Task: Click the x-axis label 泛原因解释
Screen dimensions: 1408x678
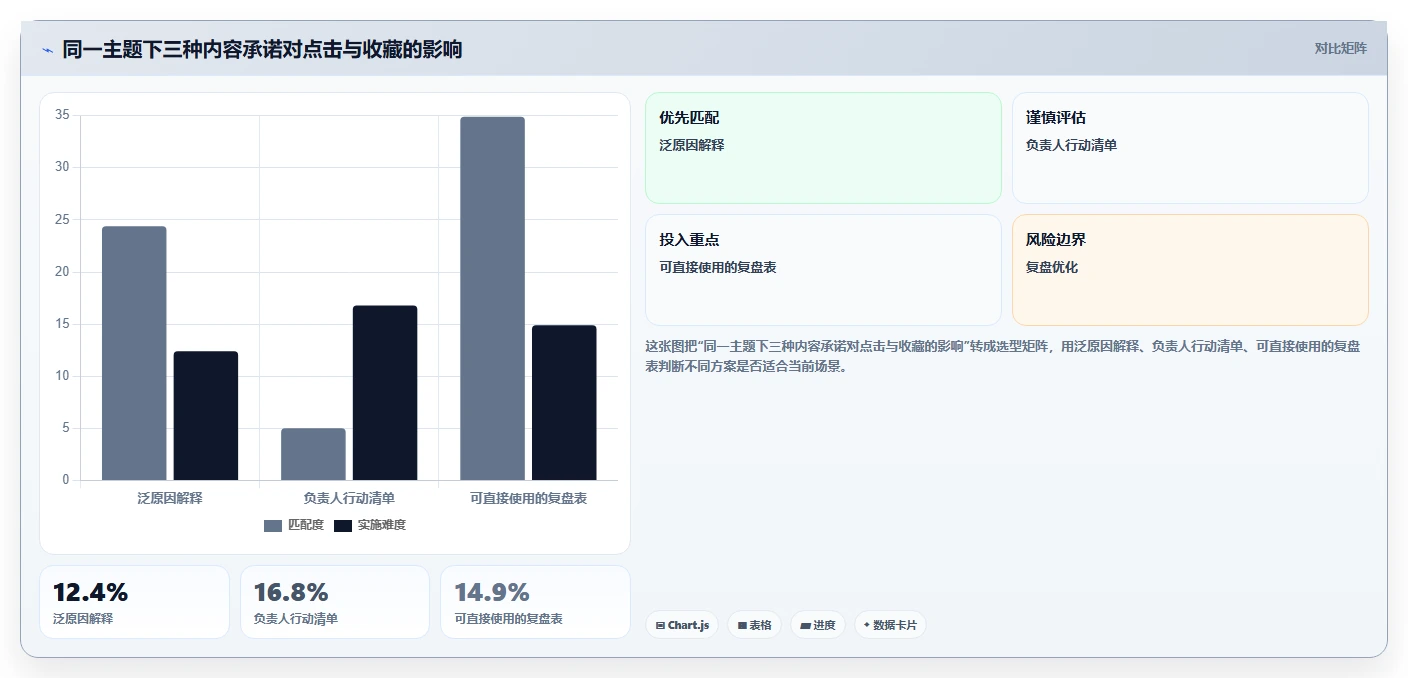Action: coord(170,497)
